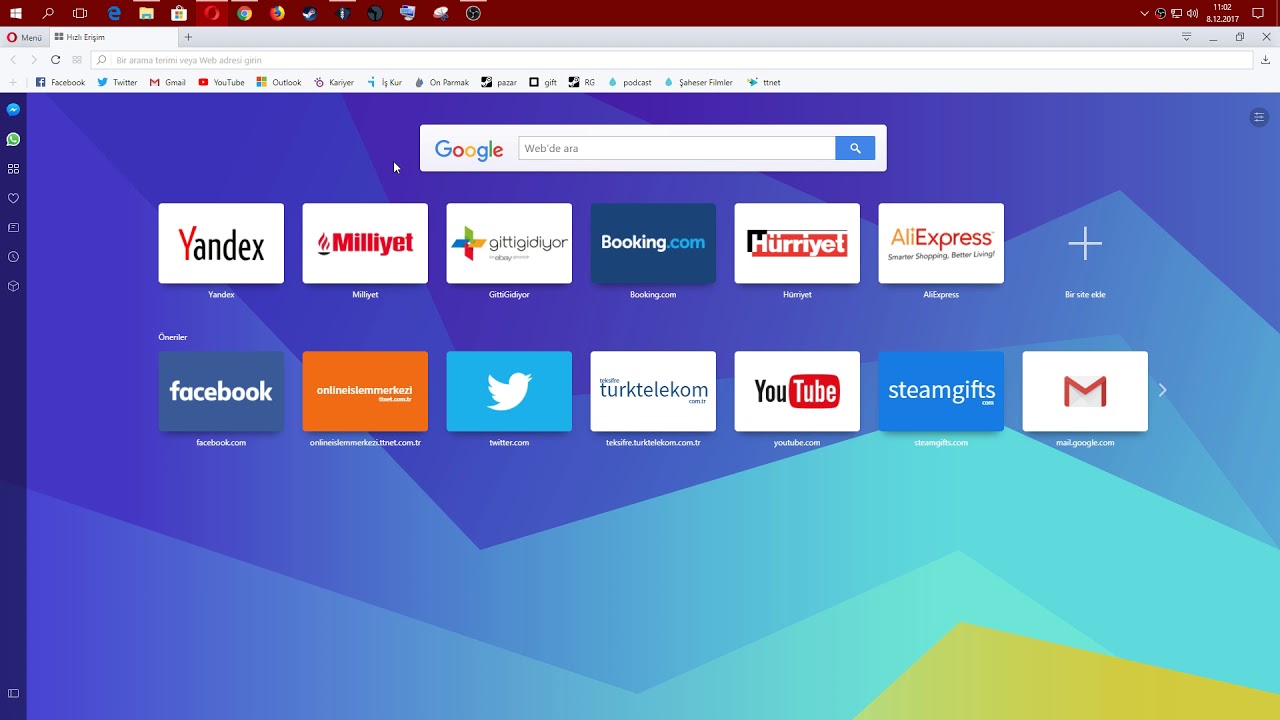The image size is (1280, 720).
Task: Open the youtube.com suggestion tile
Action: [797, 391]
